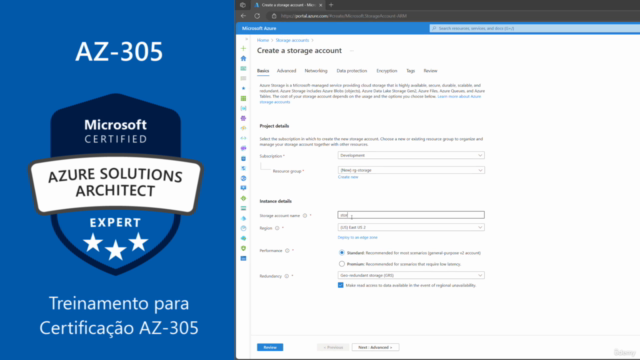Switch to the Advanced tab

click(x=287, y=71)
